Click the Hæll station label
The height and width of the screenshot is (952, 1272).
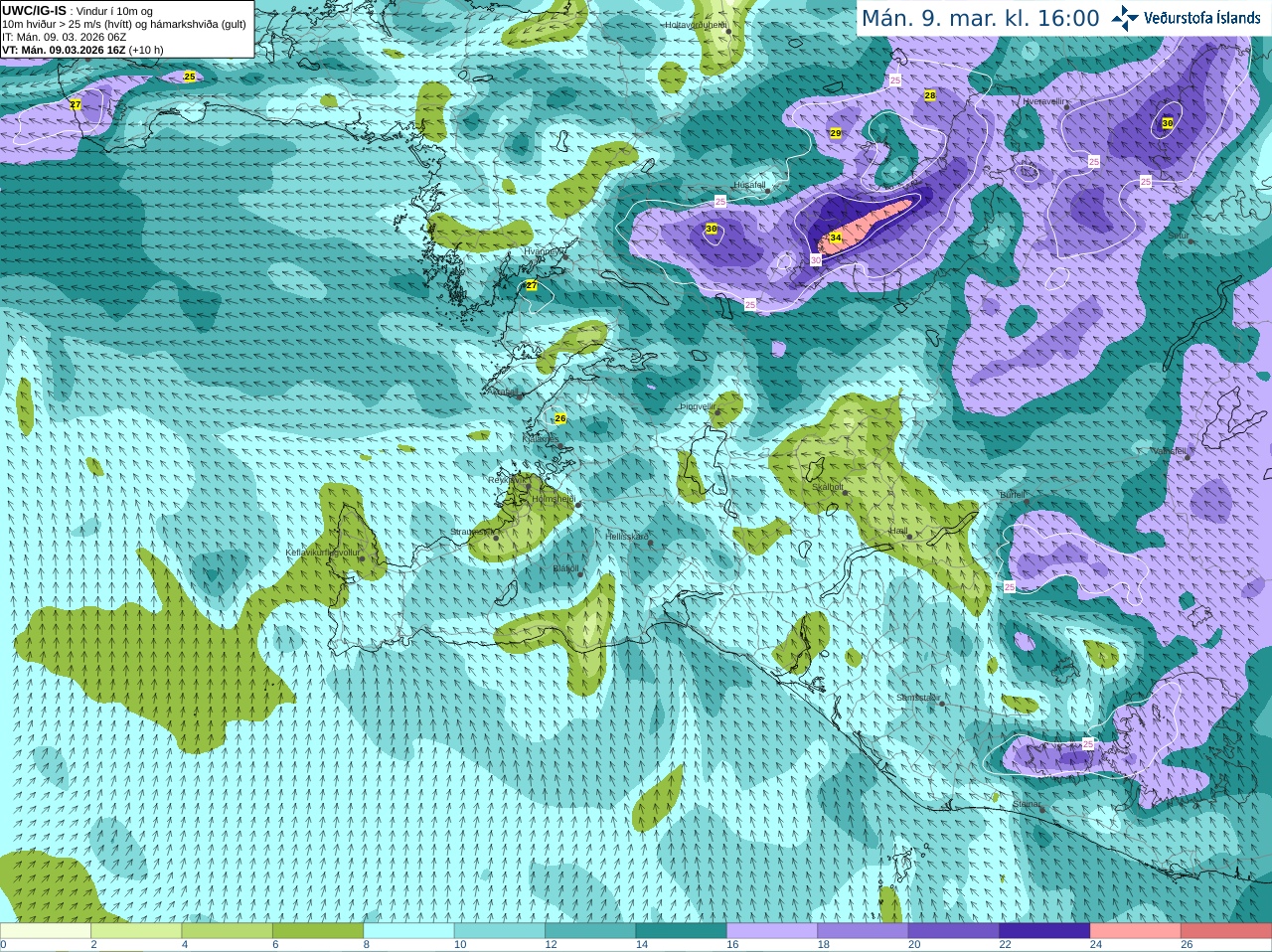(x=898, y=531)
